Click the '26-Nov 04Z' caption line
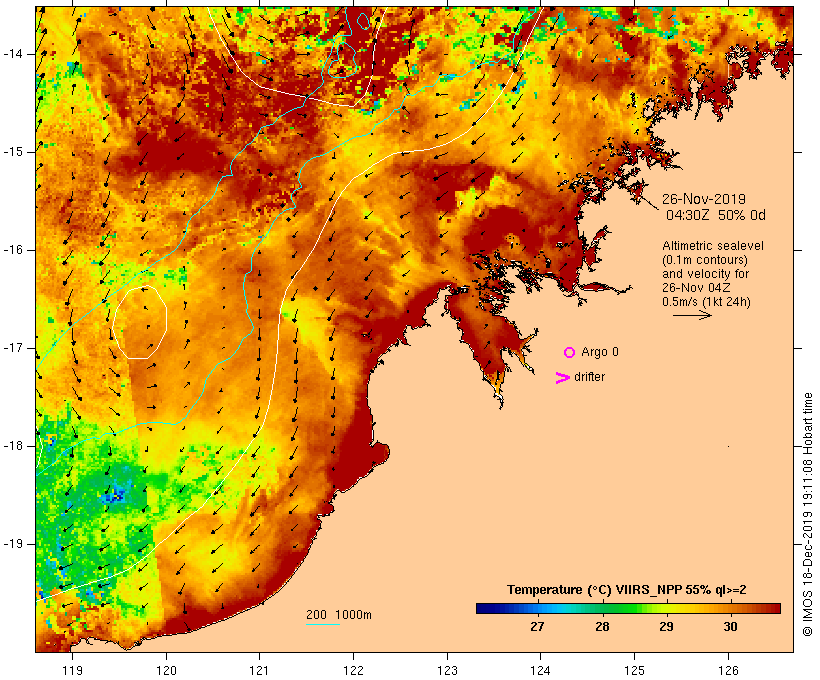 tap(696, 288)
